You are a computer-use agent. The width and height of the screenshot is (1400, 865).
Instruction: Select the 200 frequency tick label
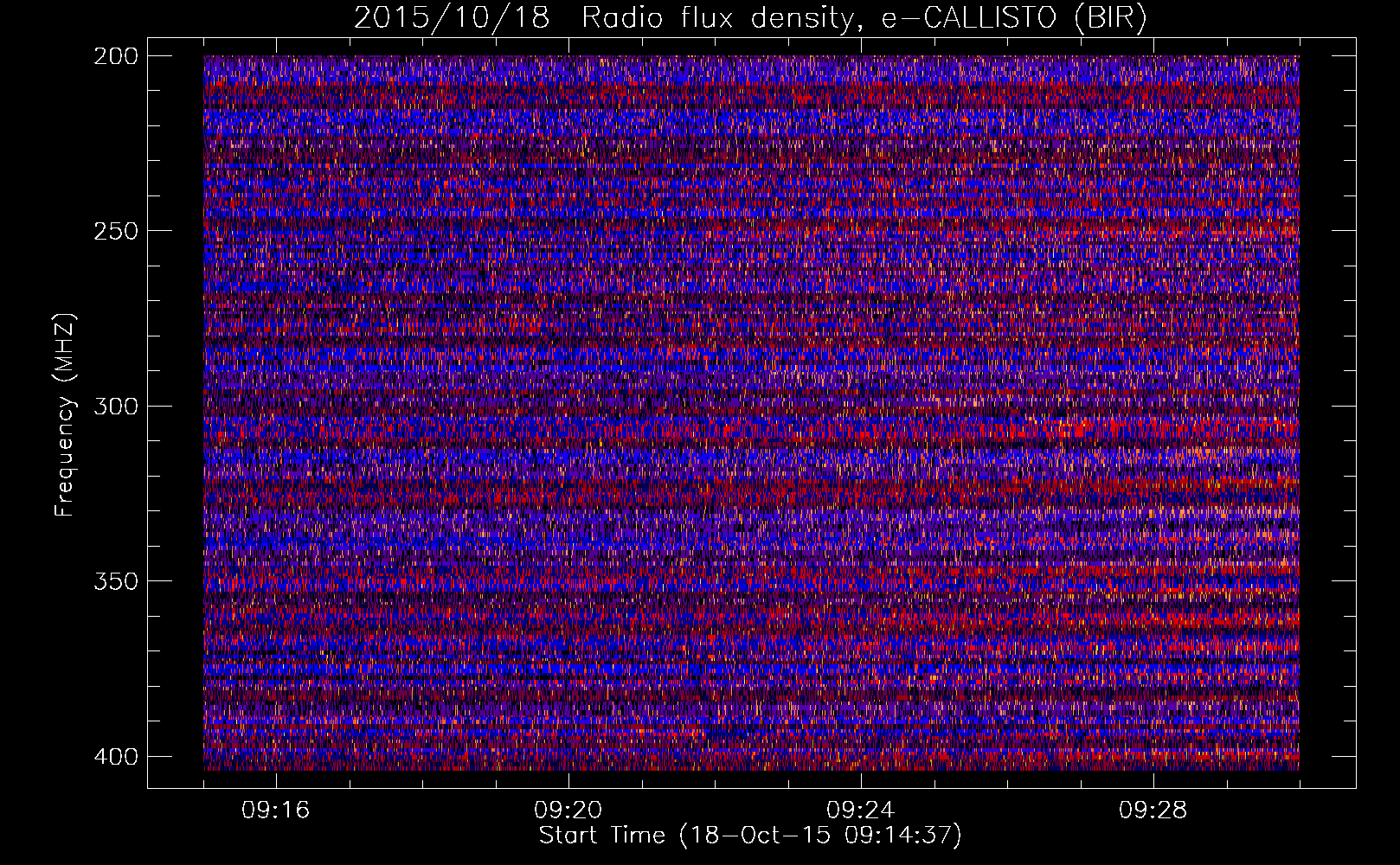(x=115, y=56)
